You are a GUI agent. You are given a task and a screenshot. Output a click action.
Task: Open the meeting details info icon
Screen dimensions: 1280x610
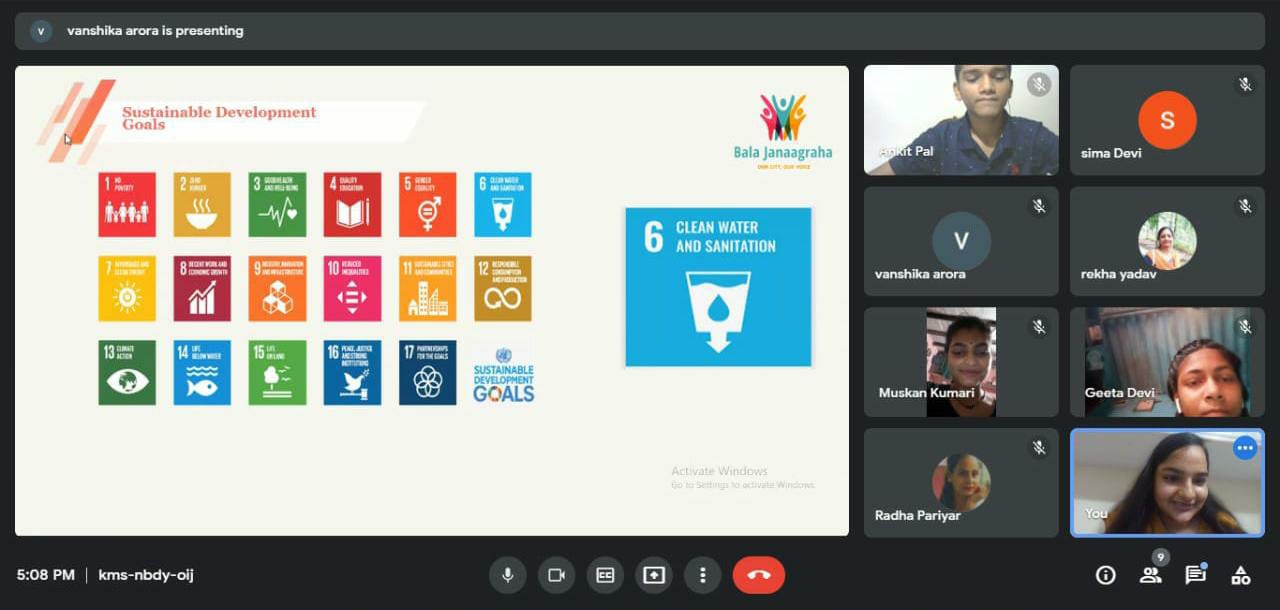[1105, 575]
